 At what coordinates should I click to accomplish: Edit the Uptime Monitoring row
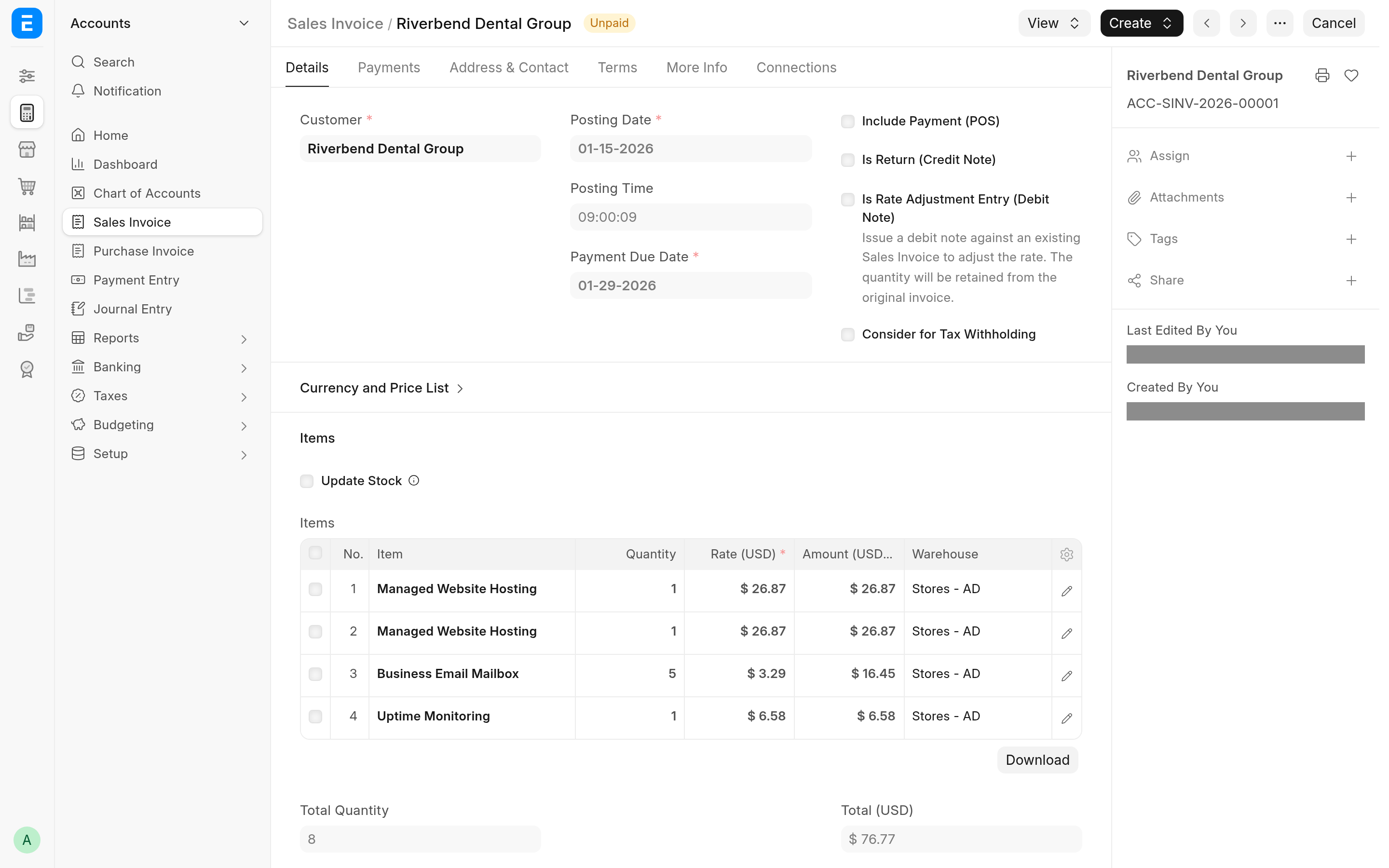[x=1066, y=718]
